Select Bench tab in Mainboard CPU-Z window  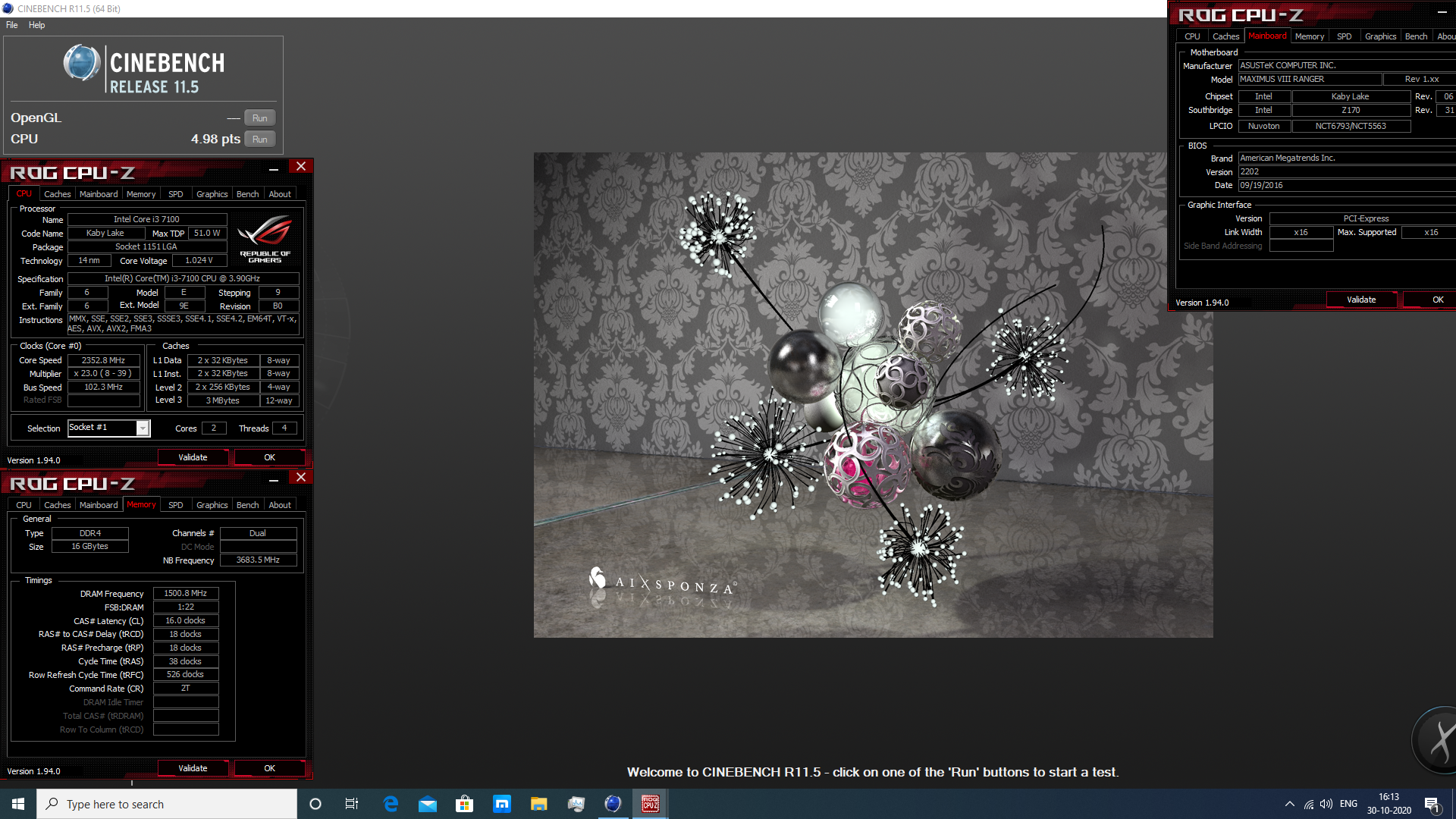pos(1416,36)
